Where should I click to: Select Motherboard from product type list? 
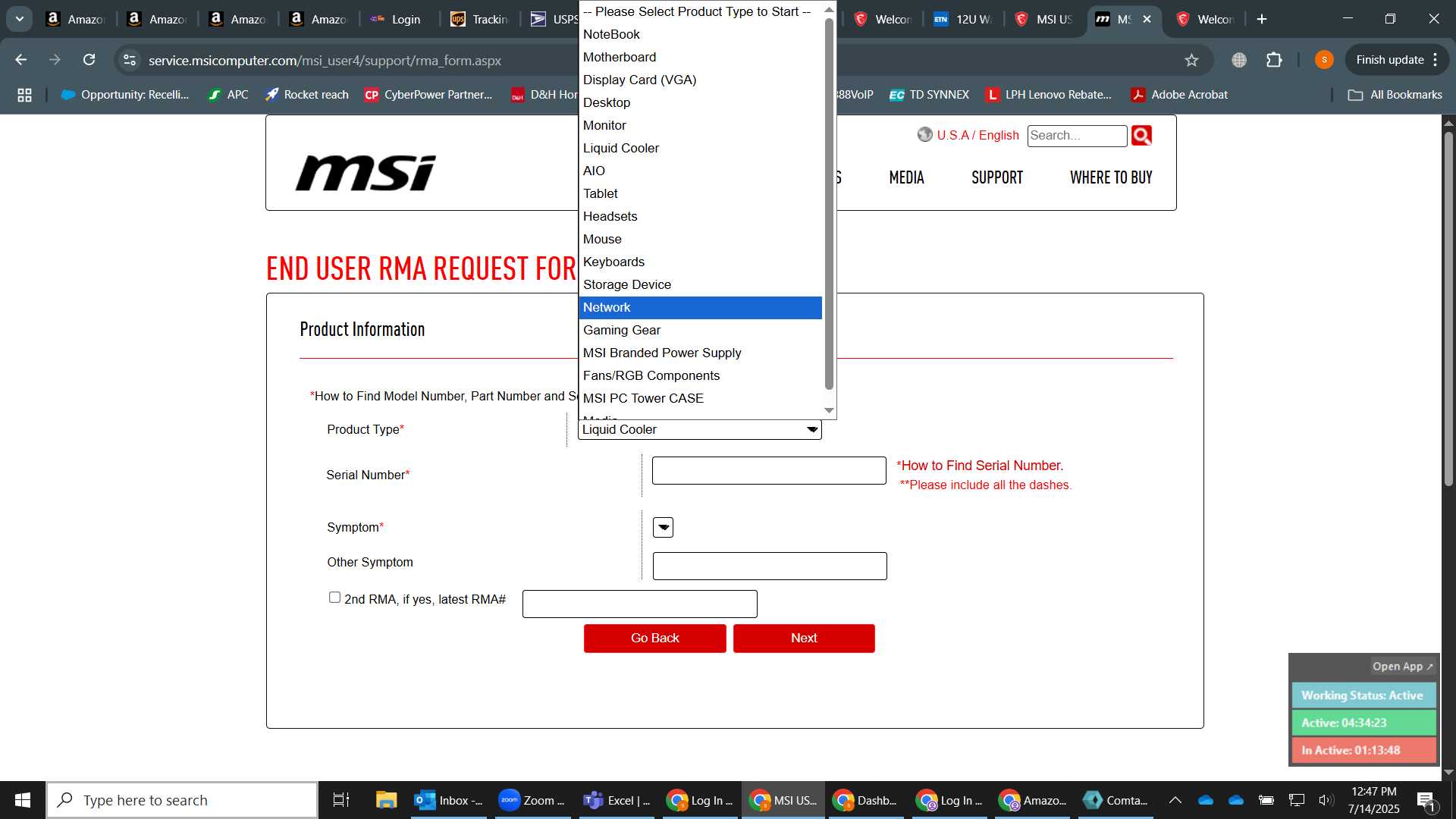(700, 57)
